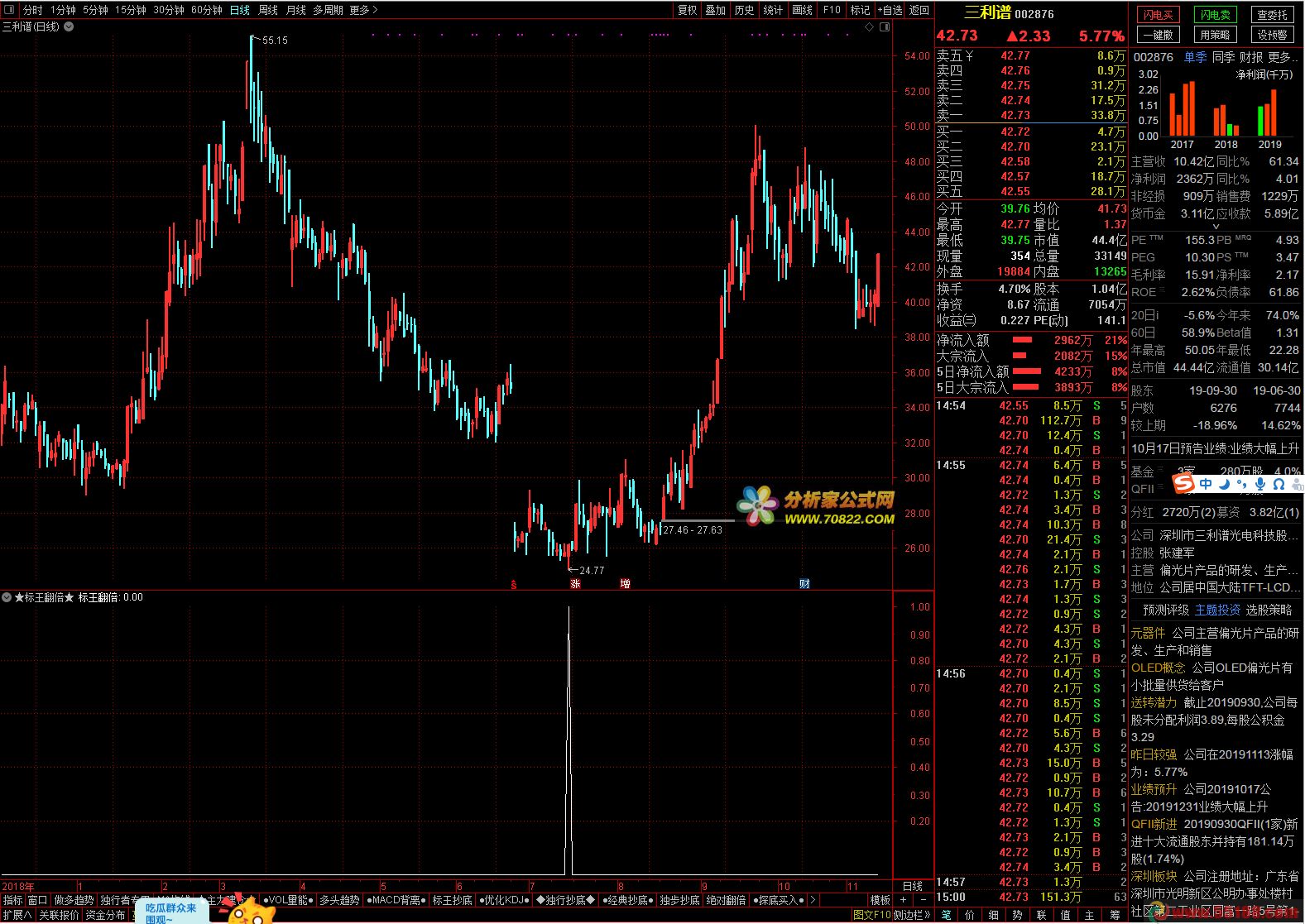Click the green 闪电卖 button
This screenshot has height=924, width=1305.
pos(1215,15)
